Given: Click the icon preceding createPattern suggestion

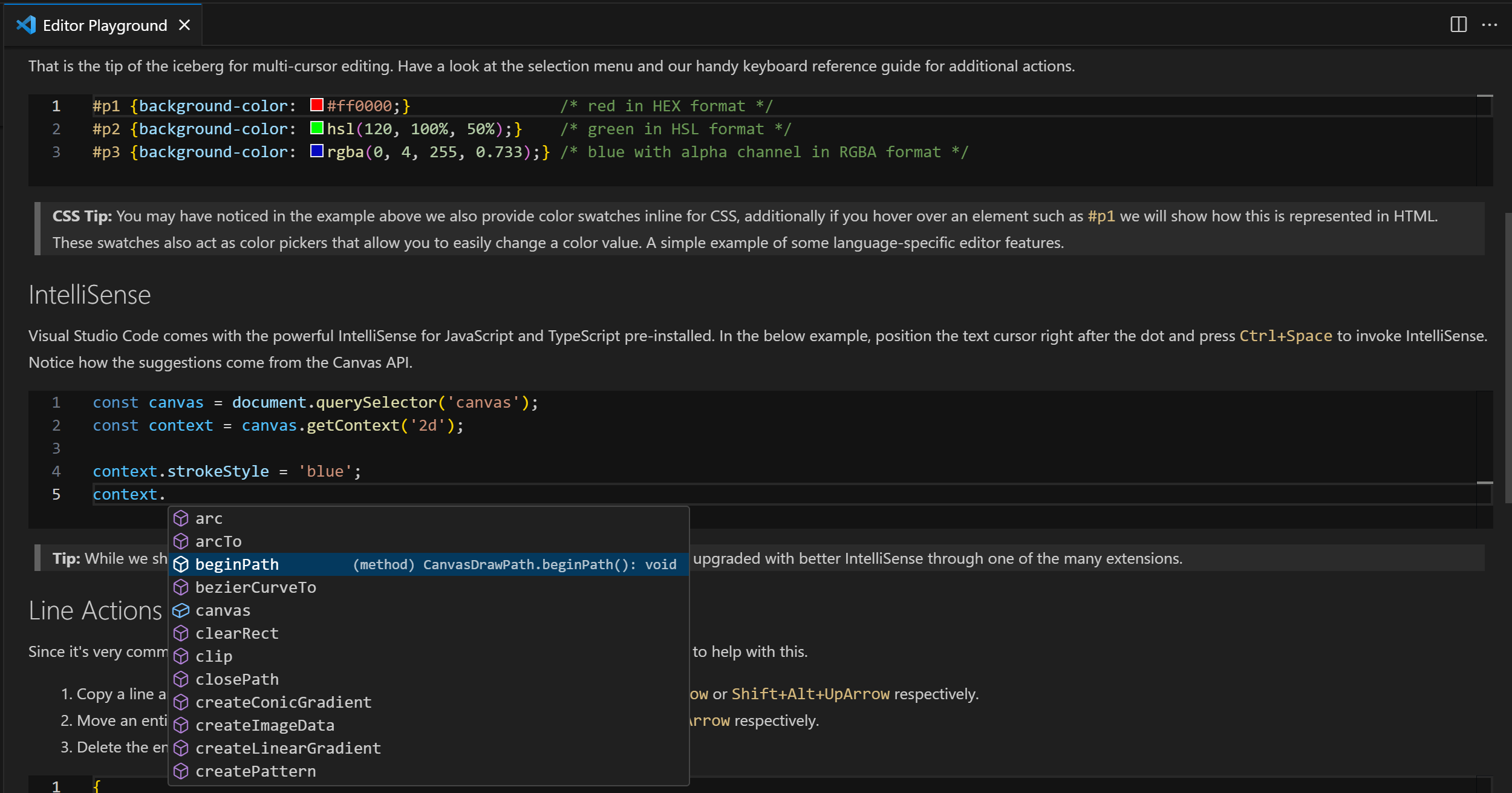Looking at the screenshot, I should (x=181, y=771).
